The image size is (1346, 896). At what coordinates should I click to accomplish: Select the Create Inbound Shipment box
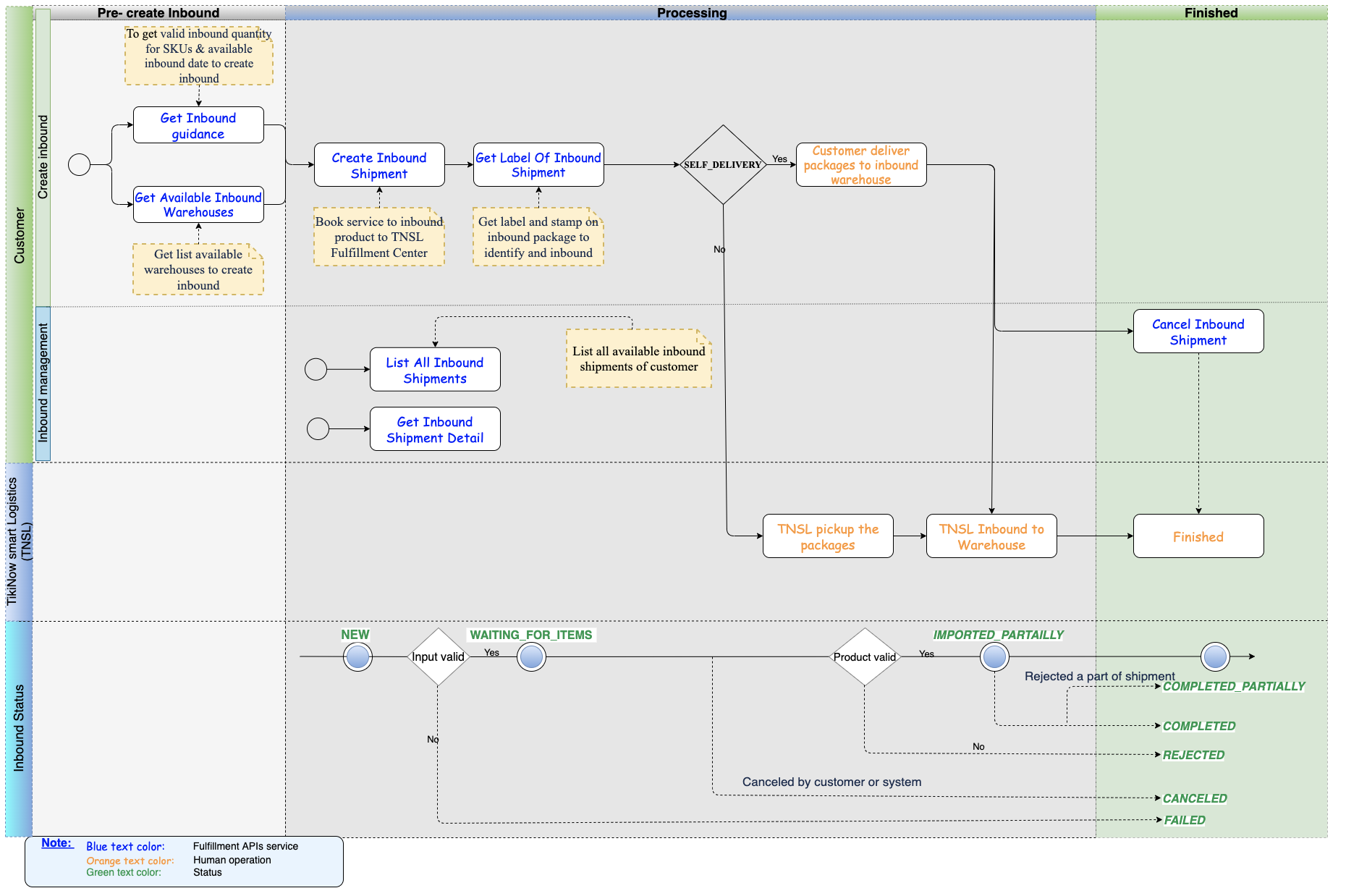coord(379,165)
